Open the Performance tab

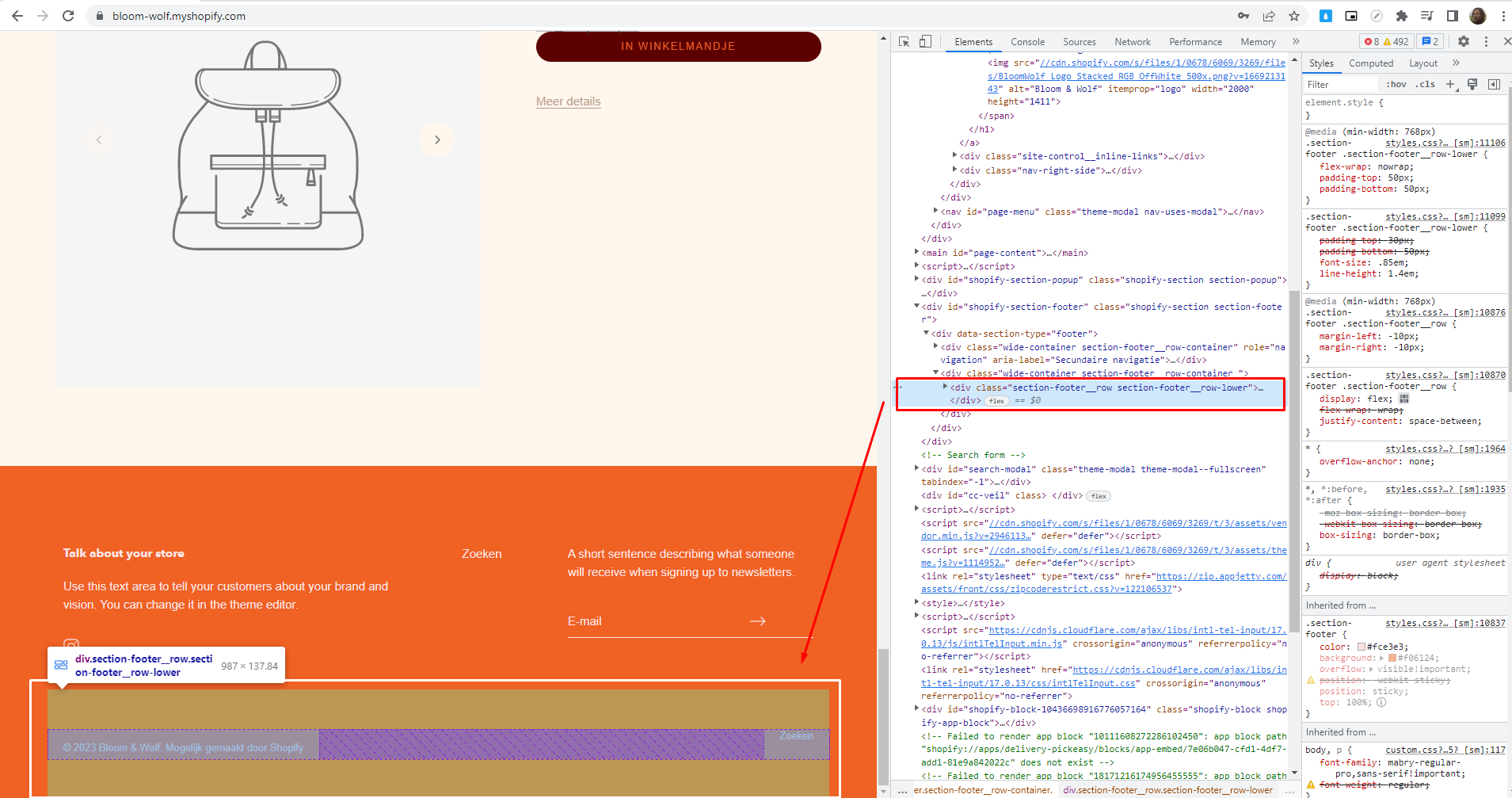coord(1195,42)
